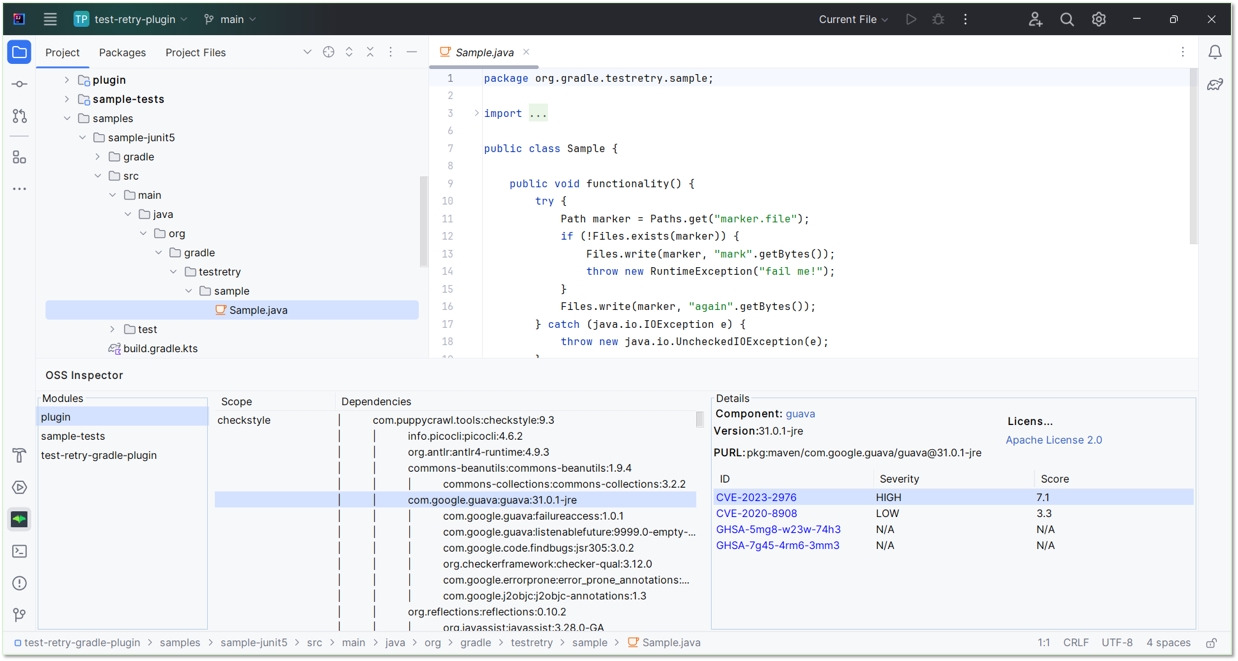This screenshot has height=661, width=1238.
Task: Open the main branch dropdown
Action: point(230,19)
